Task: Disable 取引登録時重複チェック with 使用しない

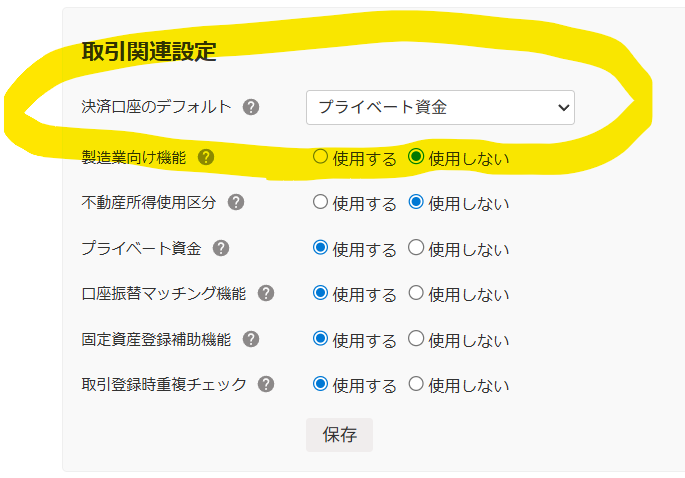Action: 417,384
